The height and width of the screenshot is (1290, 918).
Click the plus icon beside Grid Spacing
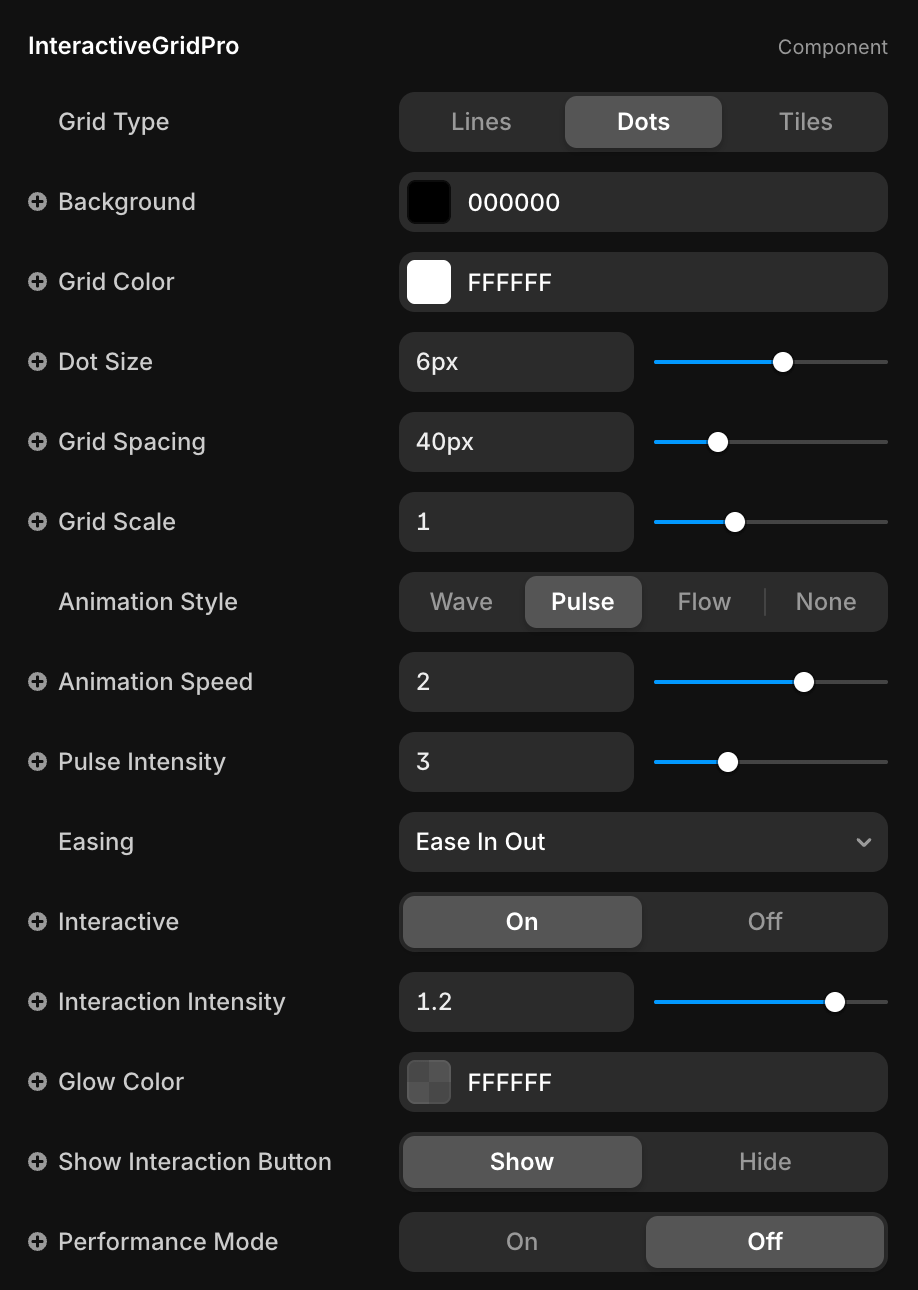point(37,442)
